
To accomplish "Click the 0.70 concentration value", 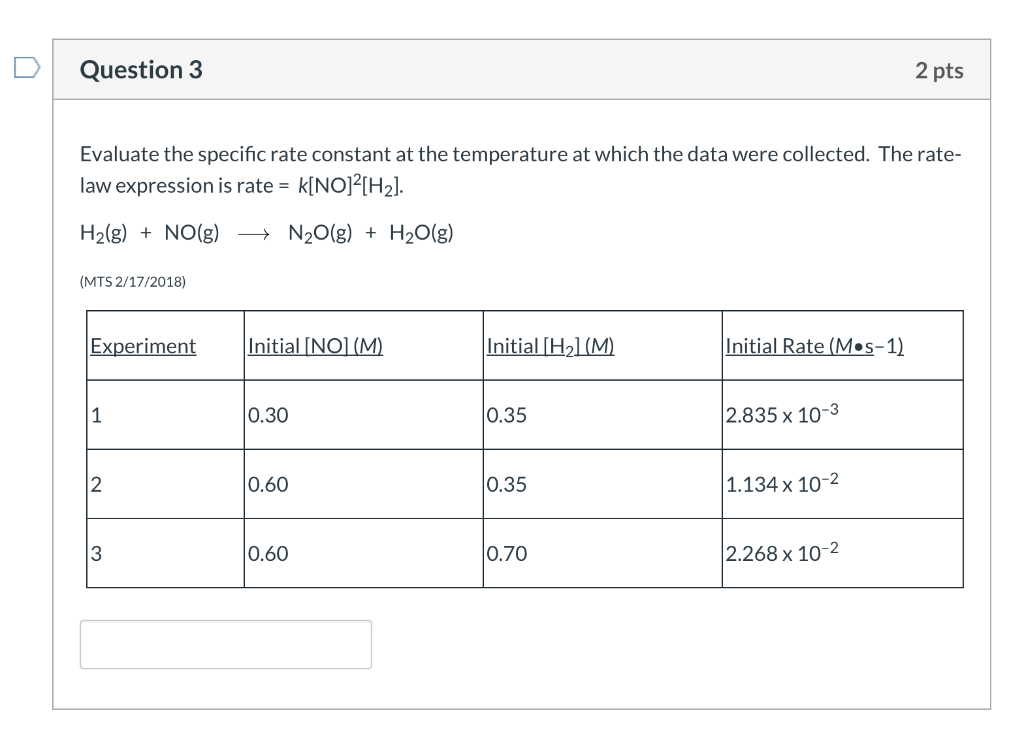I will 506,553.
